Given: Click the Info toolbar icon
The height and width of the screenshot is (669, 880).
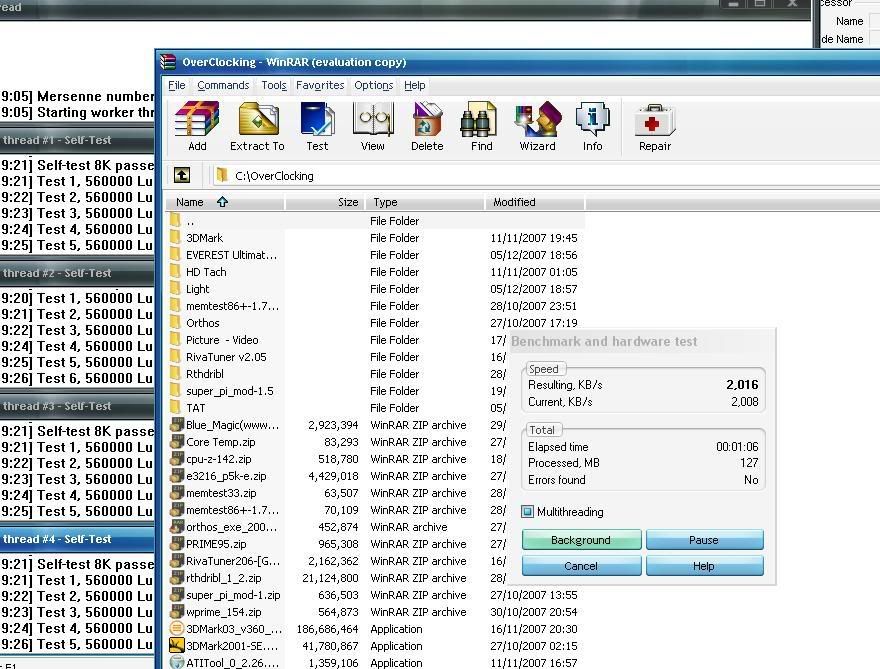Looking at the screenshot, I should pos(593,119).
